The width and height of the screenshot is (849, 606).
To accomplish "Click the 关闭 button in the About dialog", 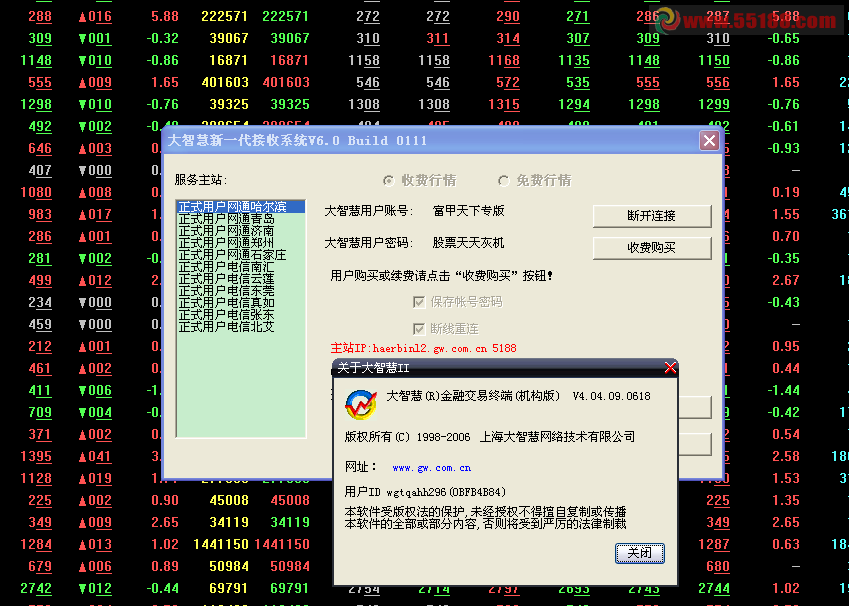I will (639, 553).
